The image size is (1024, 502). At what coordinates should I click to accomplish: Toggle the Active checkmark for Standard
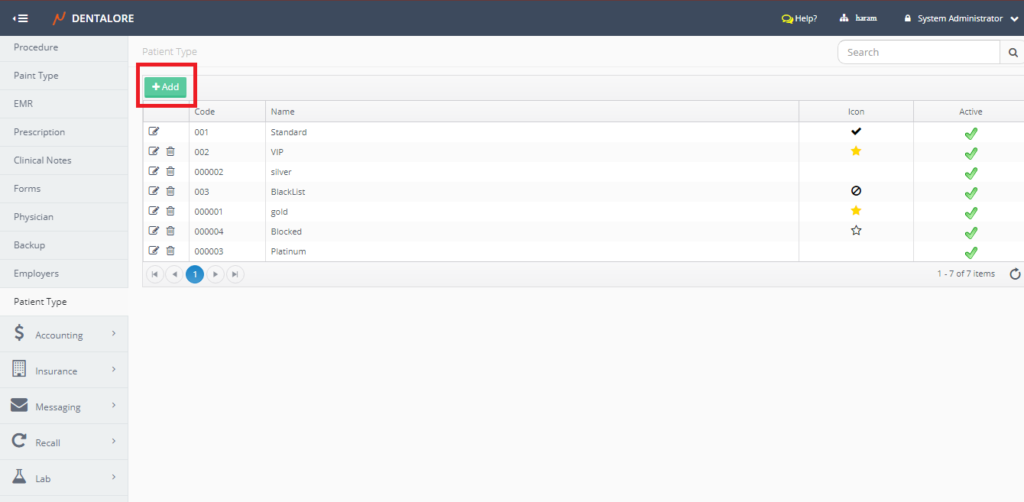970,132
